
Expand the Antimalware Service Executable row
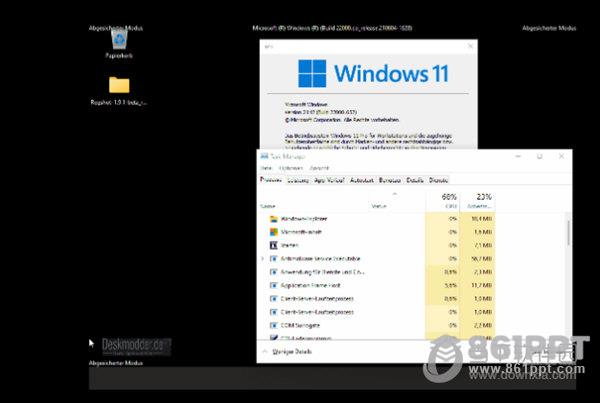click(x=262, y=259)
